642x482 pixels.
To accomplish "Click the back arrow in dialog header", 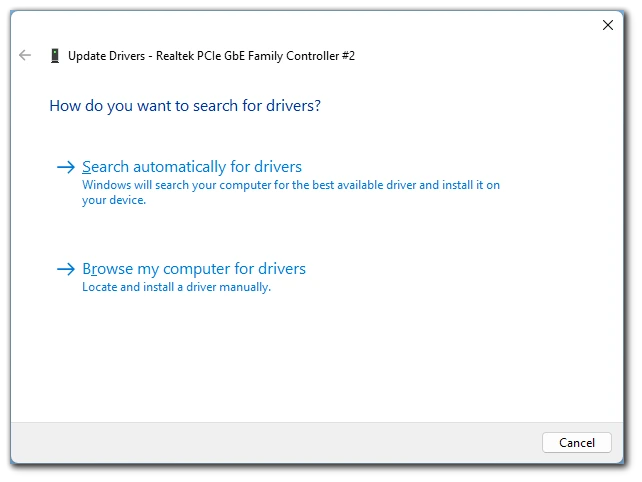I will 25,55.
